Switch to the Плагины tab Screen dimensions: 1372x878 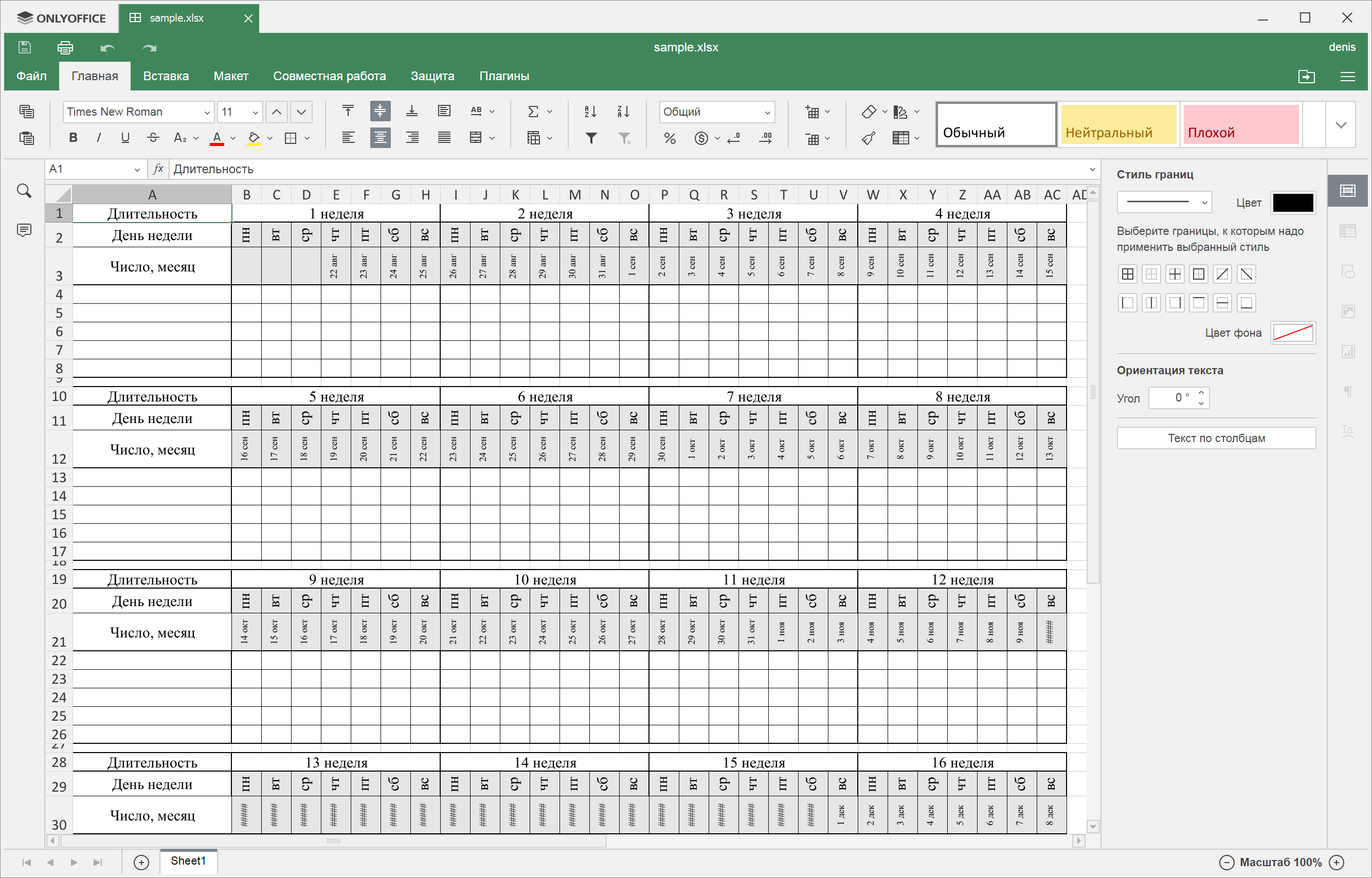504,77
